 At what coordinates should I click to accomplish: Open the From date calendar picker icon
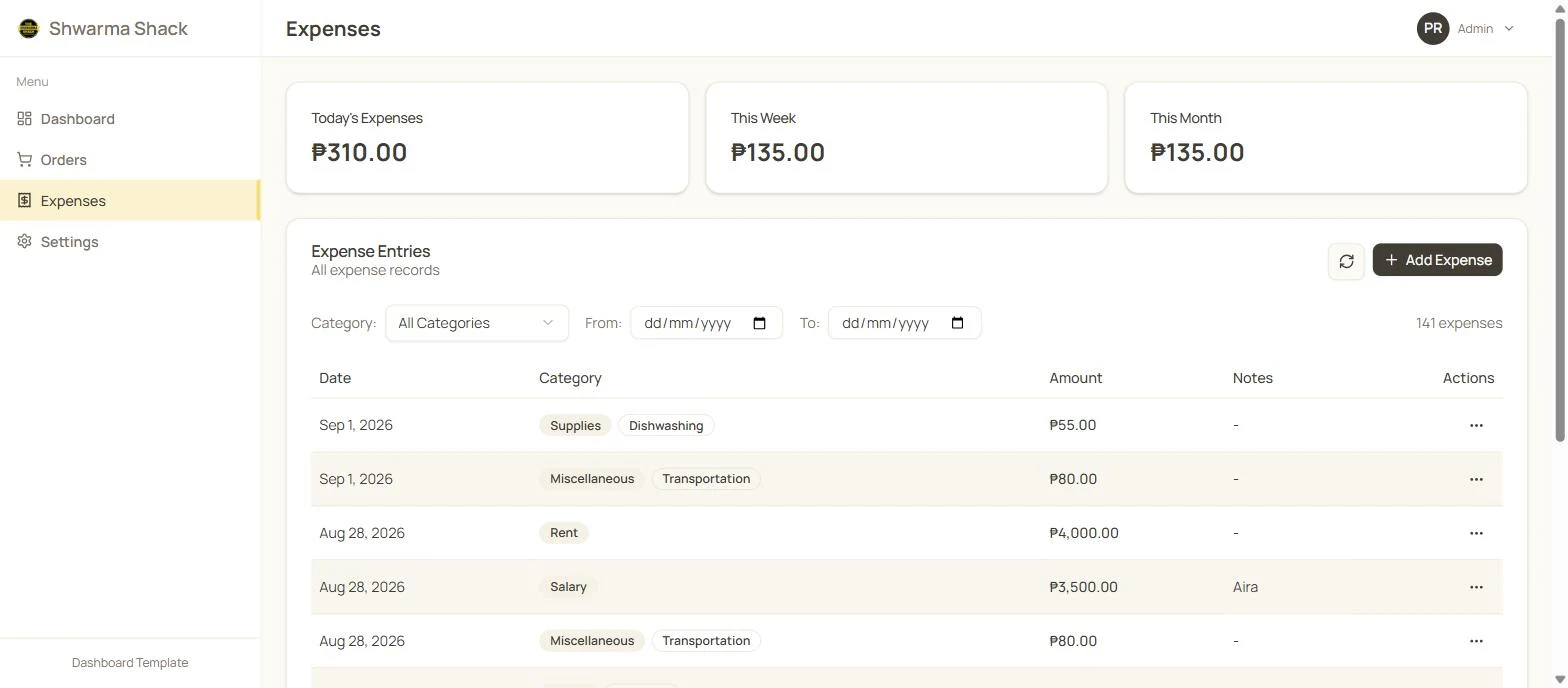coord(759,323)
